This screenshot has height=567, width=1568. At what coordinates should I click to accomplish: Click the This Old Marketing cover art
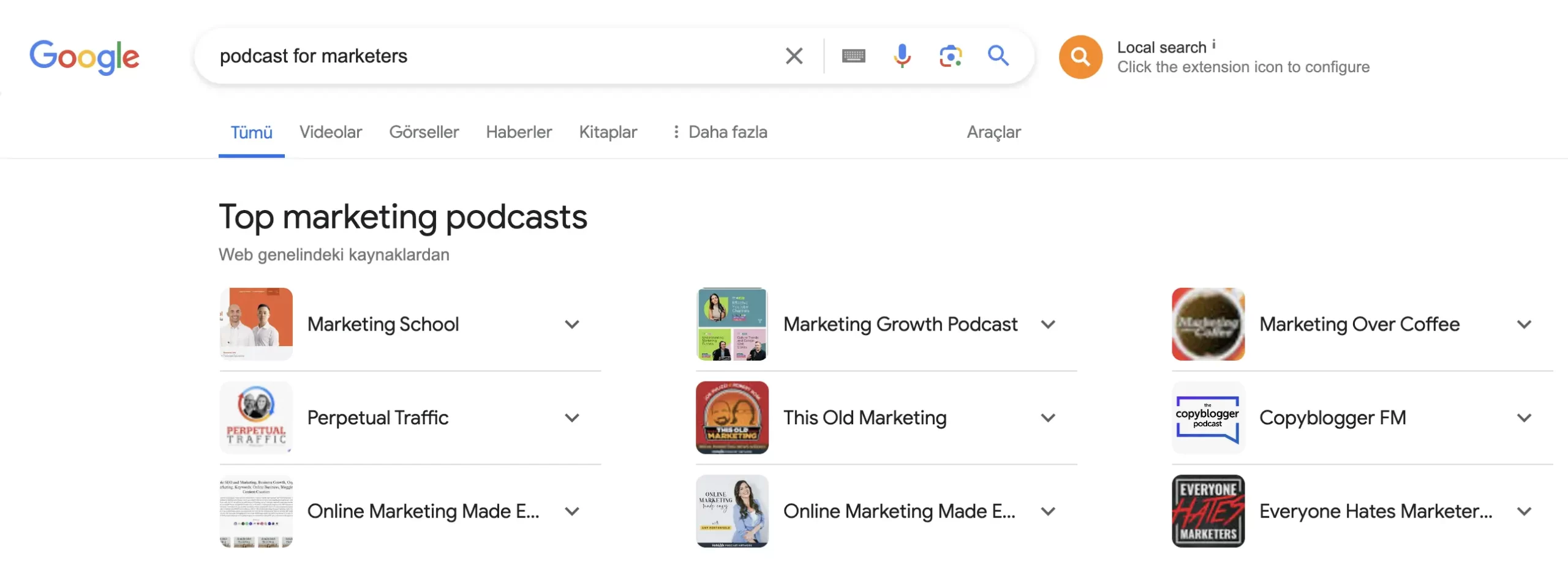coord(732,418)
